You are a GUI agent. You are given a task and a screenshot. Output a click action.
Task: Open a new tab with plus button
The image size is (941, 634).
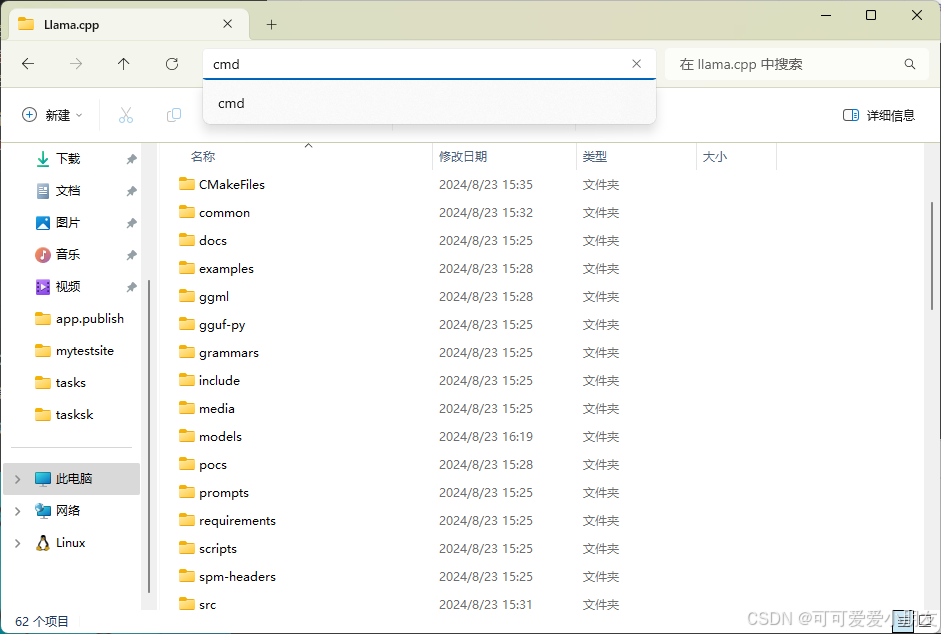tap(271, 25)
